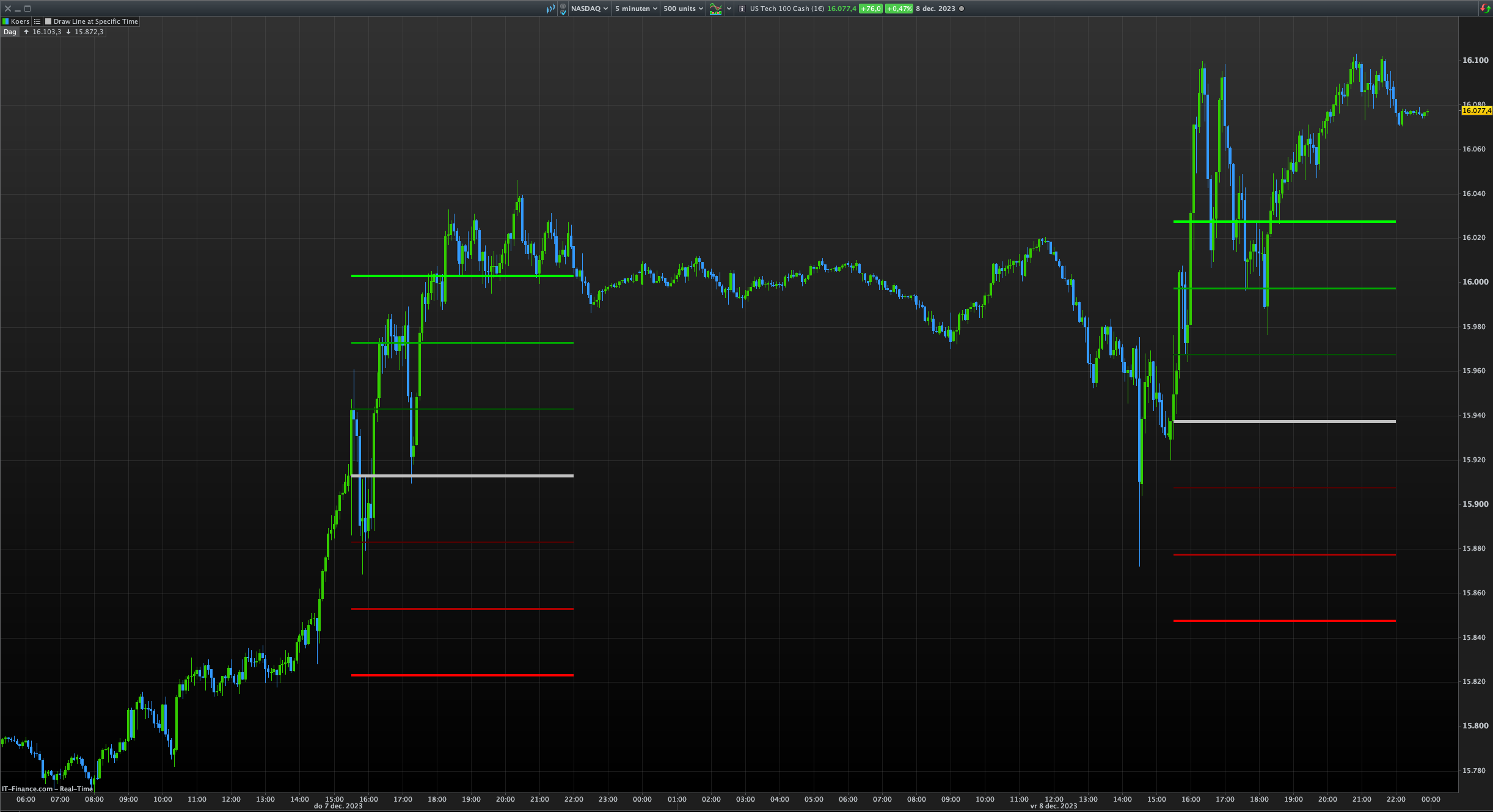Click the +0,47% change badge
1493x812 pixels.
coord(899,9)
